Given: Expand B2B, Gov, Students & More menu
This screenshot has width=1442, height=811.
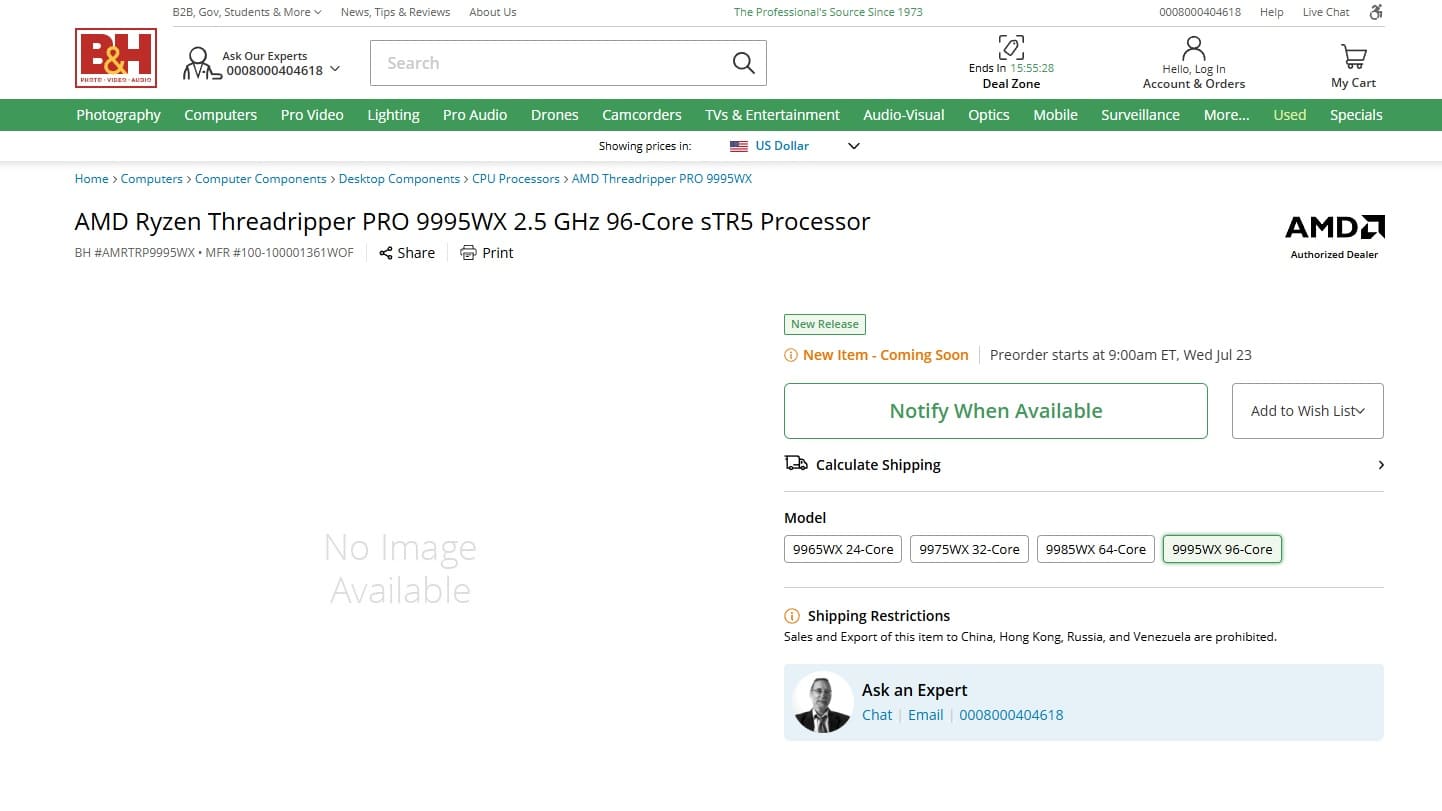Looking at the screenshot, I should click(x=247, y=12).
